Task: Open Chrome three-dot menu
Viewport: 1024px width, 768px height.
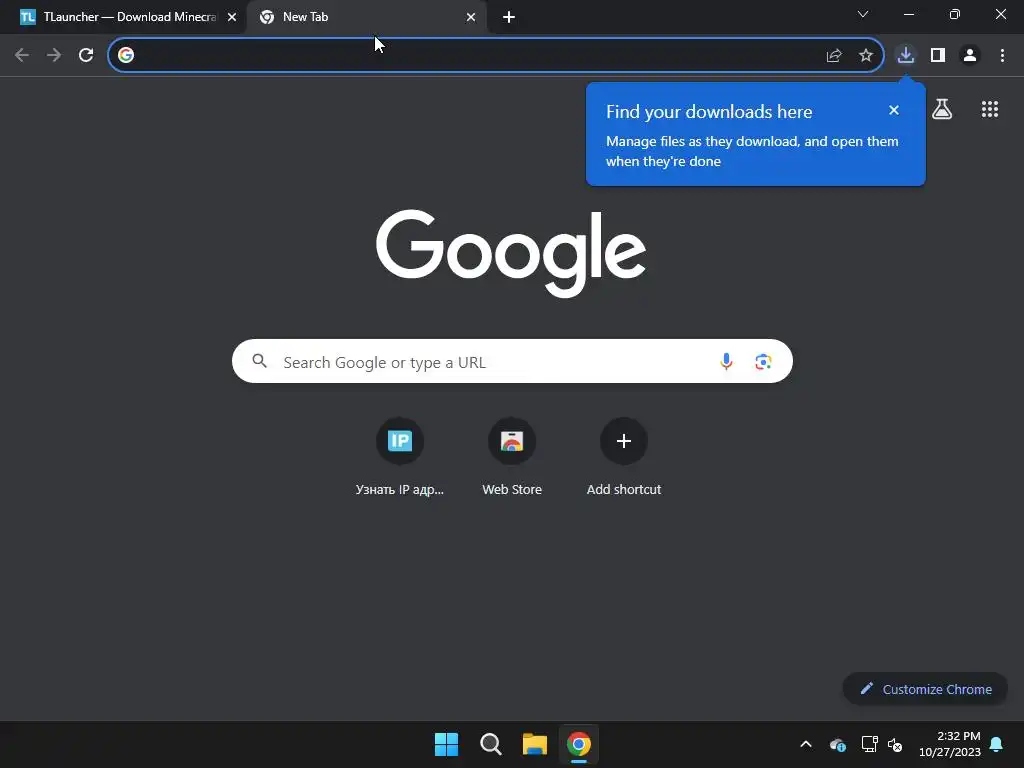Action: point(1002,56)
